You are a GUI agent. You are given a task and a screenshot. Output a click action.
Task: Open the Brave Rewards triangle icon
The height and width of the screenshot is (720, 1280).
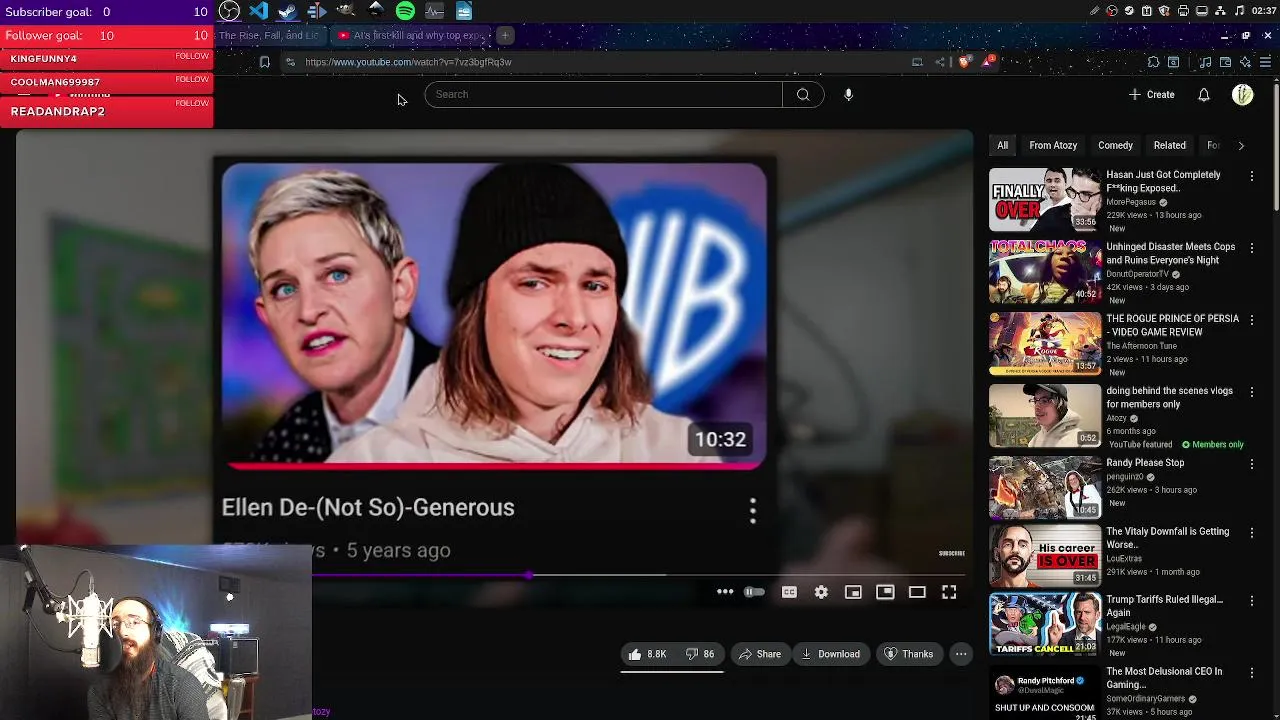(x=988, y=62)
